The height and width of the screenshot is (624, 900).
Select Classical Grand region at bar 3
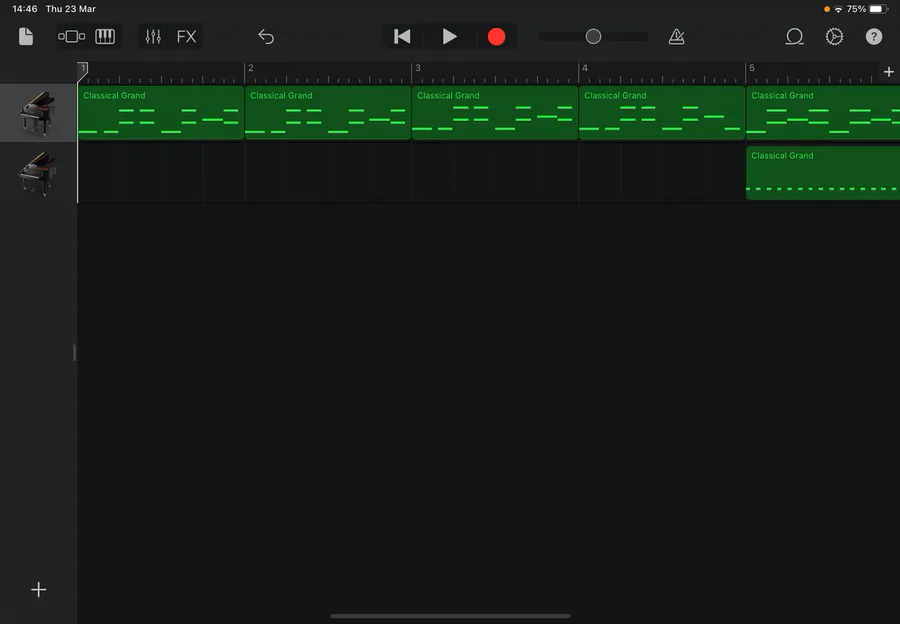(x=495, y=113)
